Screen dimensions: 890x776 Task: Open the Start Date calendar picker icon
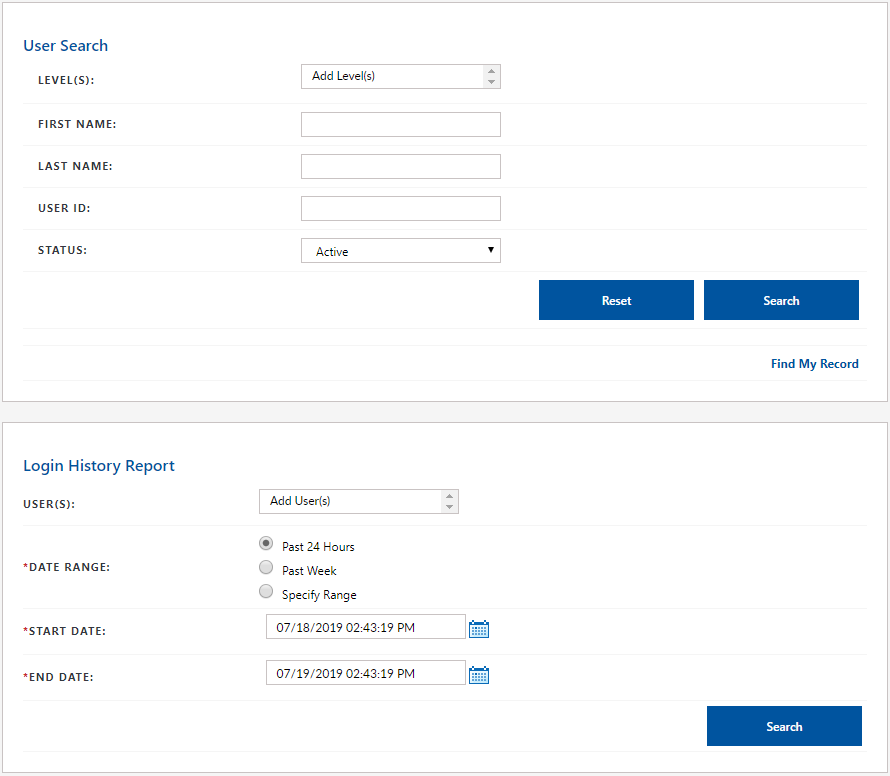(x=479, y=629)
